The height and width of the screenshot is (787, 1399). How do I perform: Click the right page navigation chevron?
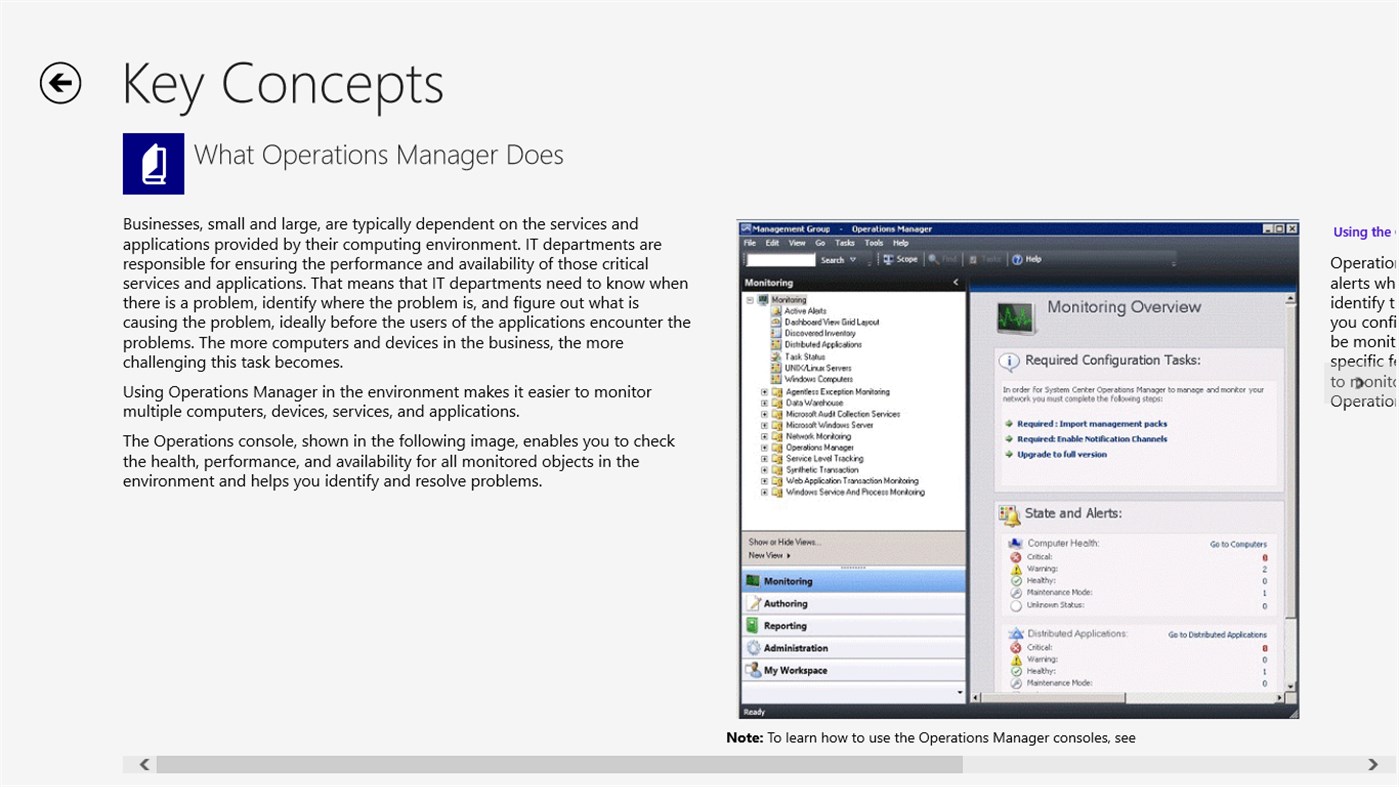pos(1374,763)
